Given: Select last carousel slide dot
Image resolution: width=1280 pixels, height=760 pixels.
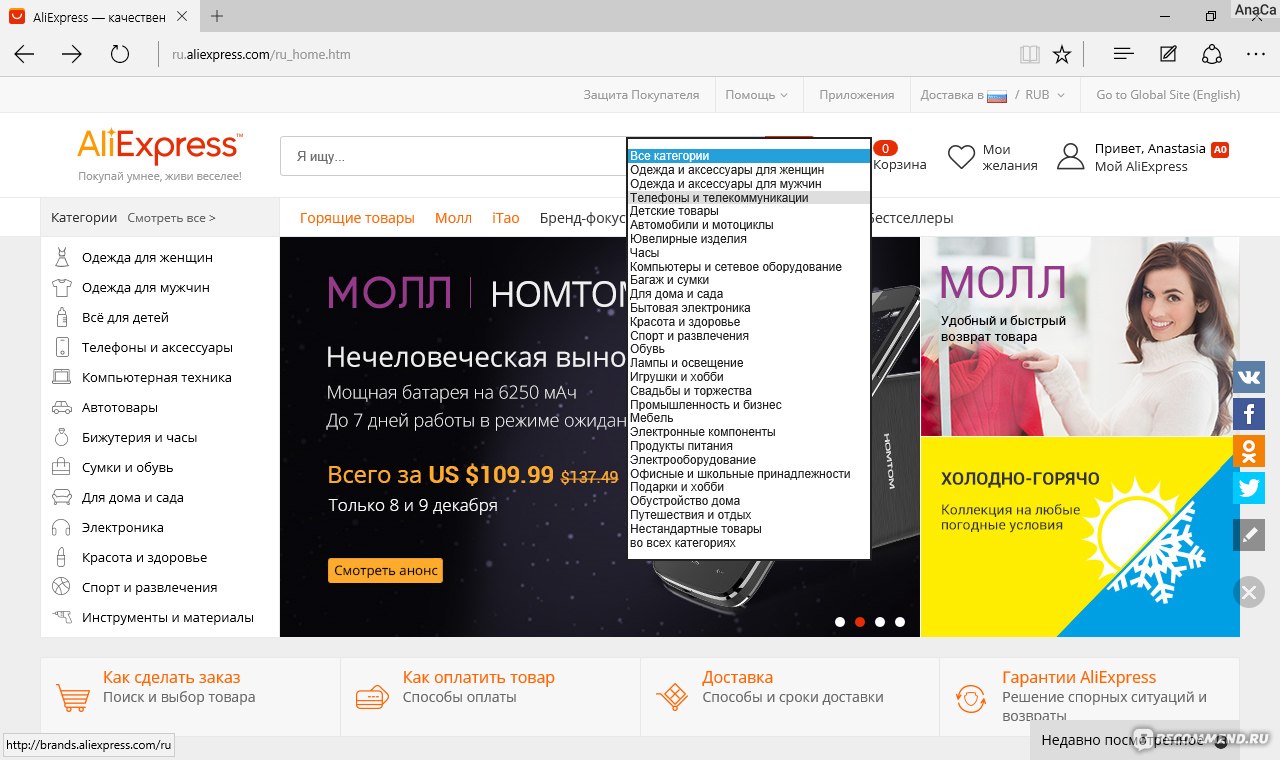Looking at the screenshot, I should coord(900,622).
